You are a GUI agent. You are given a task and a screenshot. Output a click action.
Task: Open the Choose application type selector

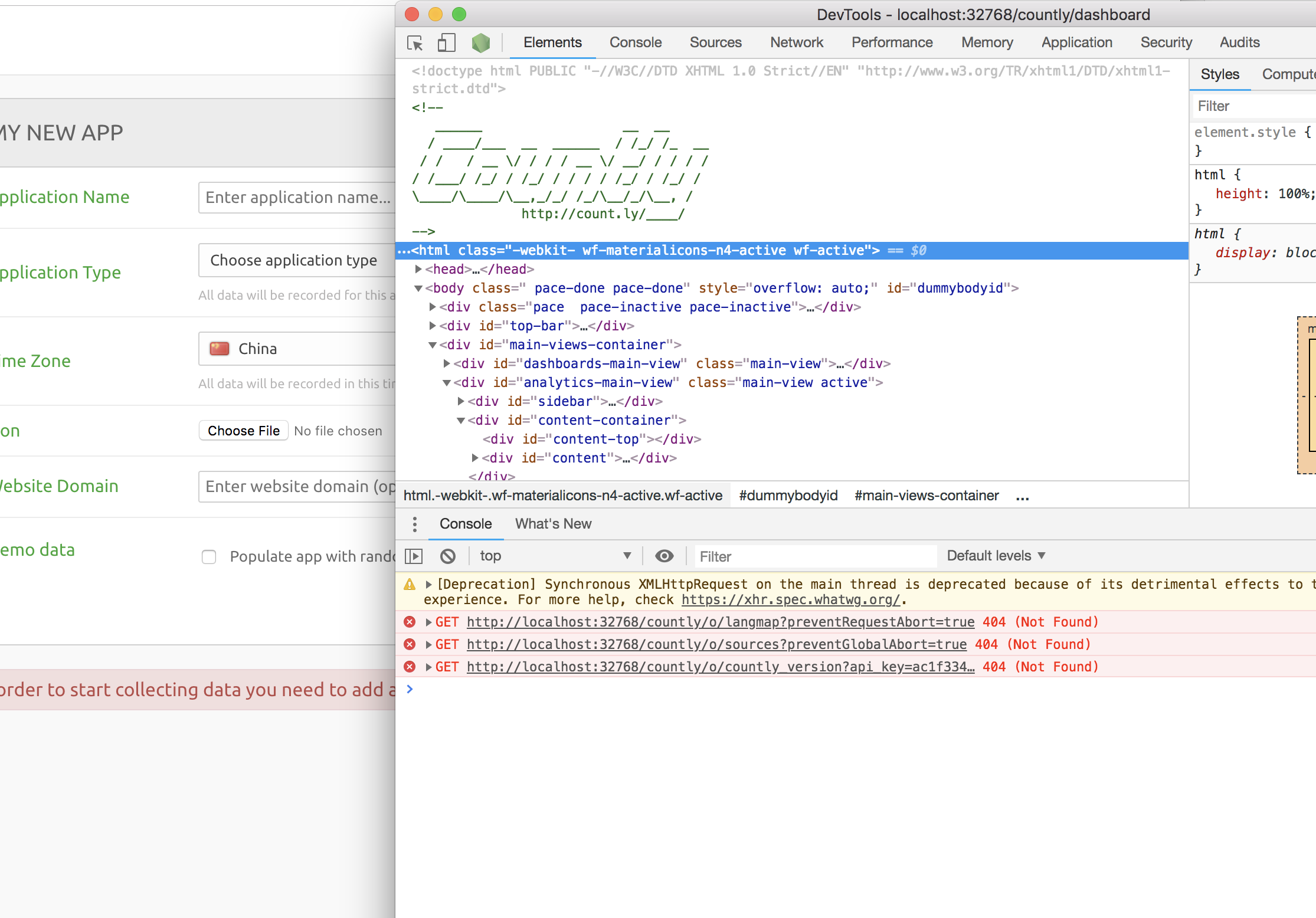297,260
